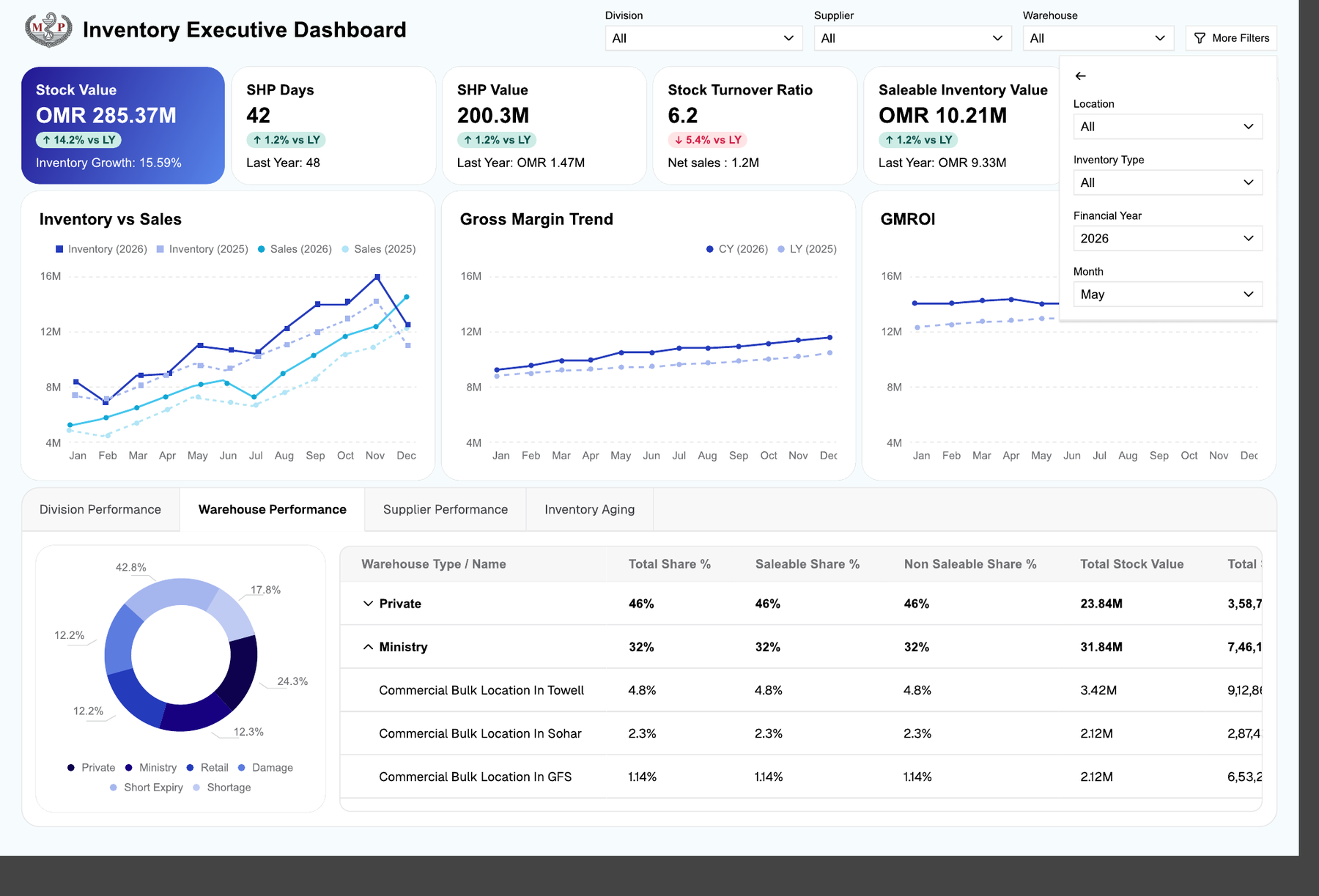
Task: Select Commercial Bulk Location In Towell row
Action: [x=801, y=690]
